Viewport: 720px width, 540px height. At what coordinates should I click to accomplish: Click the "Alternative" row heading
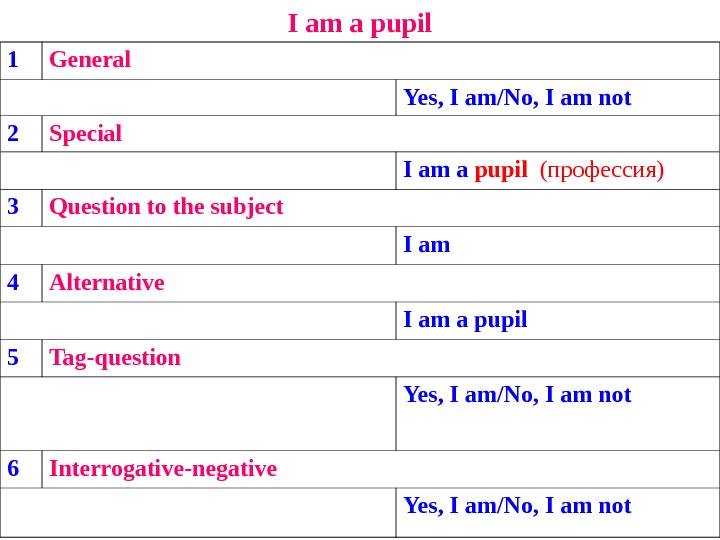click(106, 283)
